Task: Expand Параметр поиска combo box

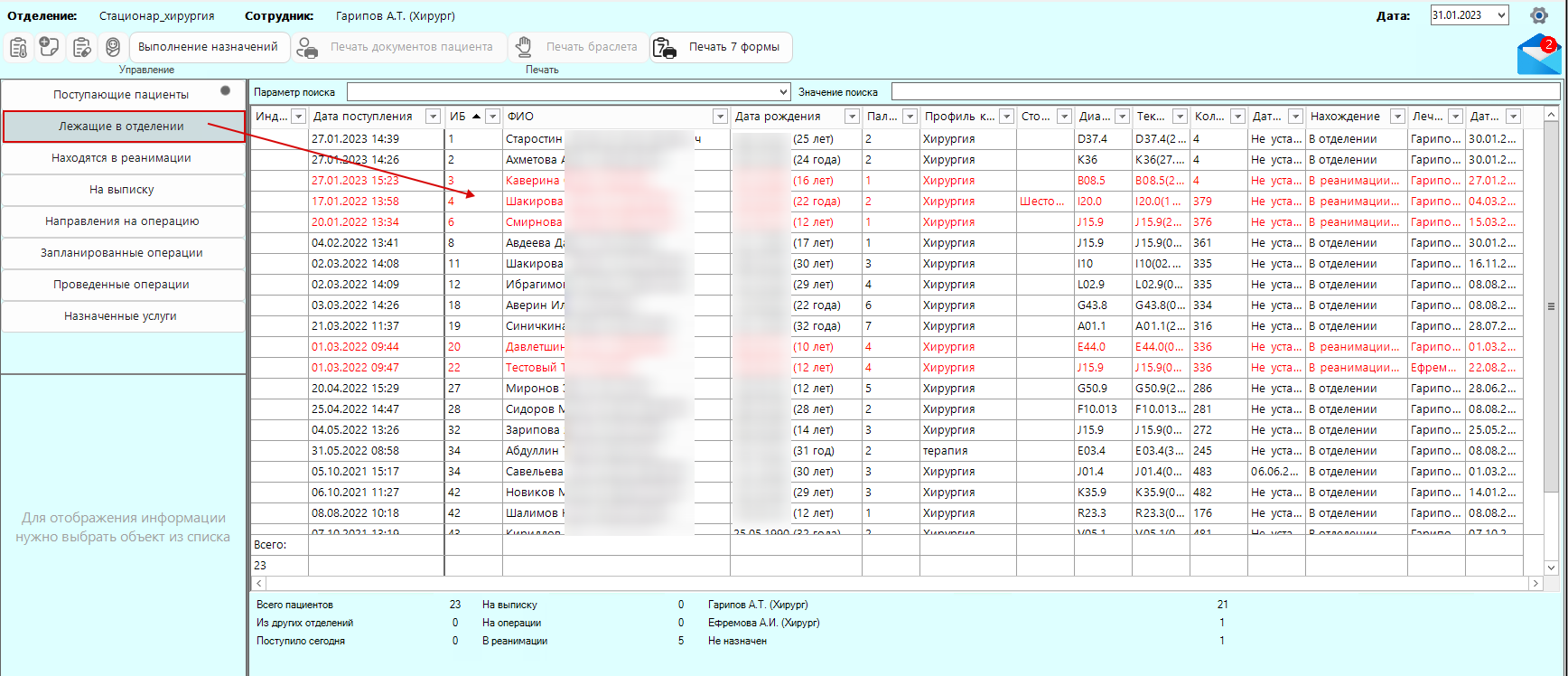Action: (783, 92)
